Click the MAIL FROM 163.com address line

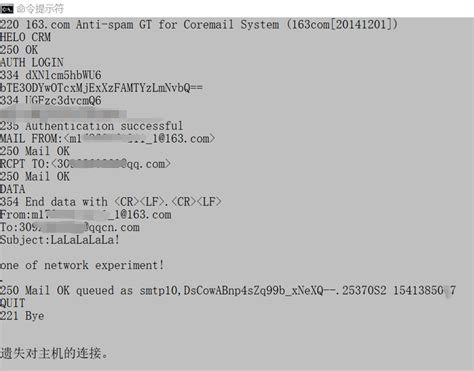pos(108,138)
